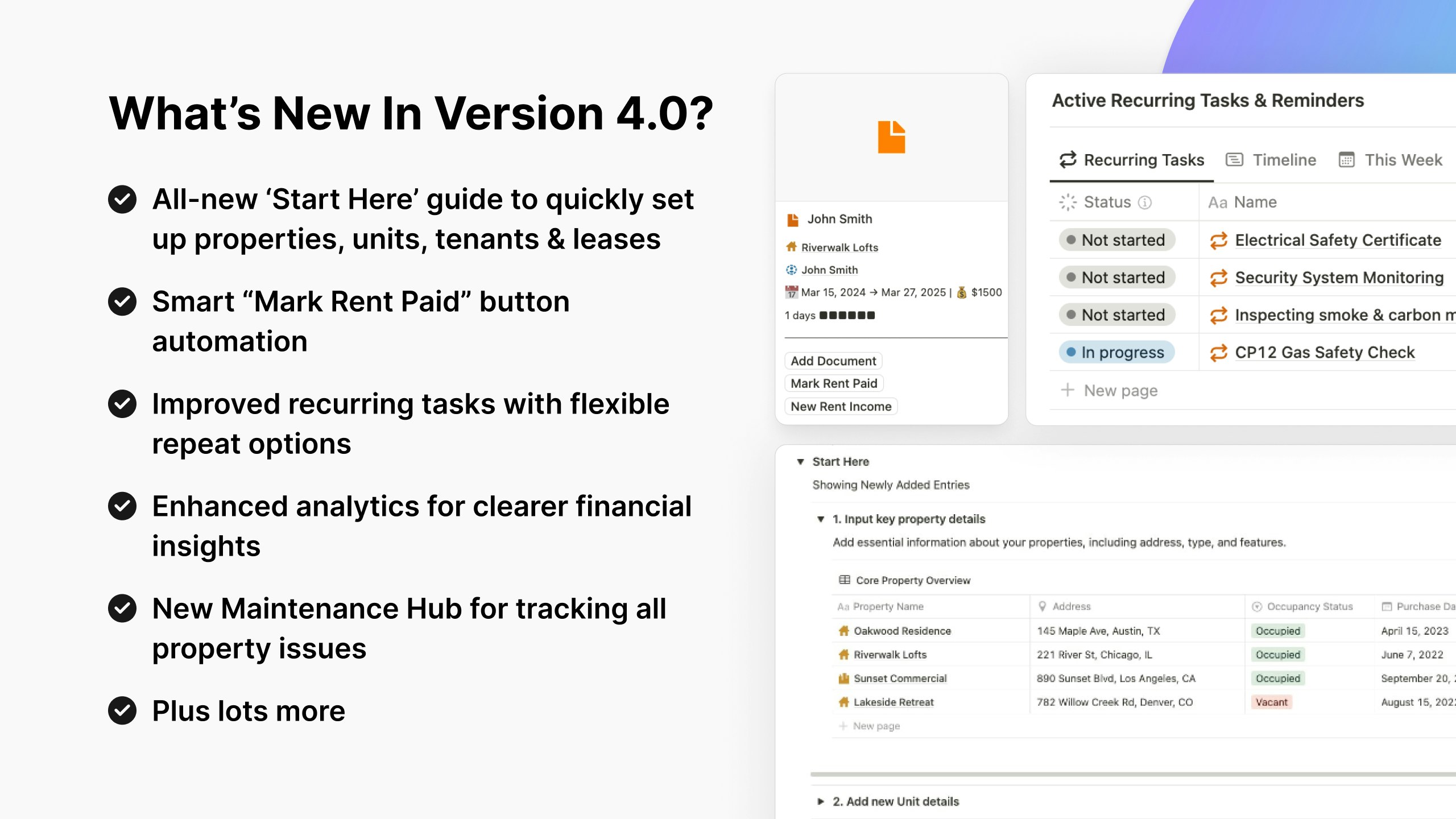Open Occupied status for Oakwood Residence
Screen dimensions: 1456x819
pyautogui.click(x=1277, y=631)
